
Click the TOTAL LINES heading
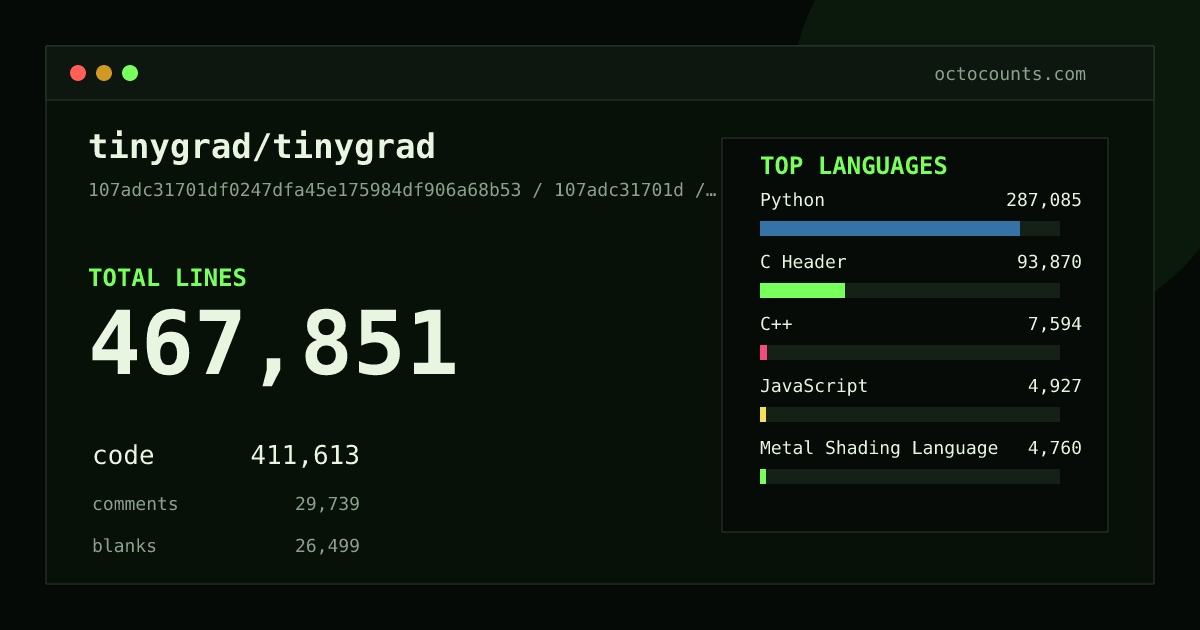click(167, 278)
